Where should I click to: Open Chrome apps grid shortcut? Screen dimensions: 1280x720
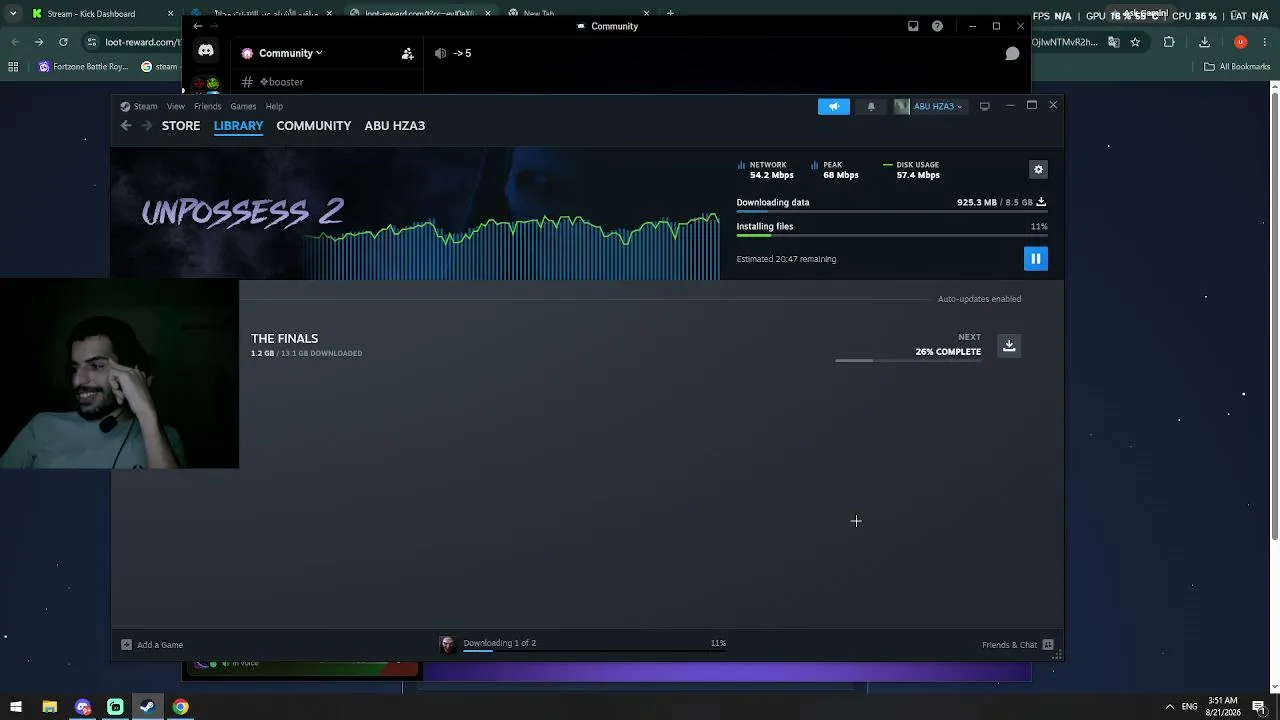tap(13, 67)
